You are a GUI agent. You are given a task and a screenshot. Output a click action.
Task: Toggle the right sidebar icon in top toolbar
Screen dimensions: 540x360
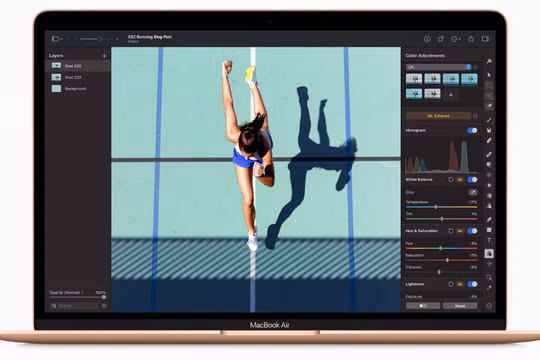(x=485, y=39)
